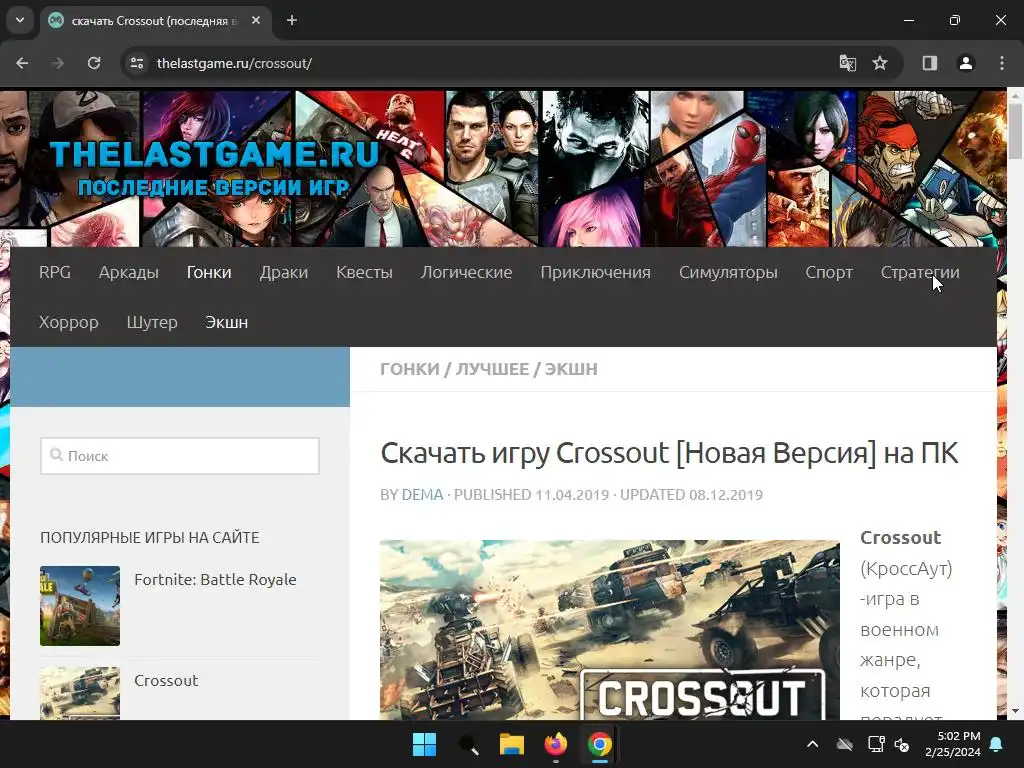Screen dimensions: 1024x768
Task: Open the notifications bell
Action: coord(997,744)
